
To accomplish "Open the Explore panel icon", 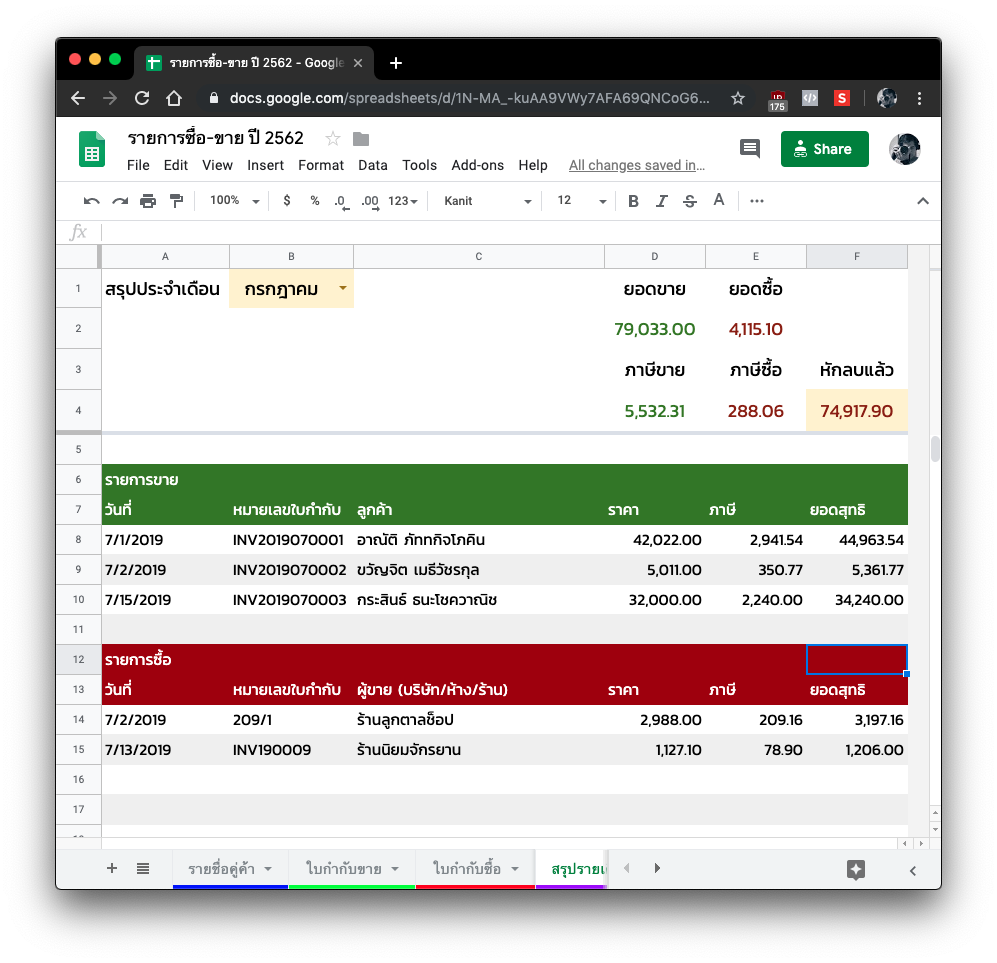I will pyautogui.click(x=856, y=870).
